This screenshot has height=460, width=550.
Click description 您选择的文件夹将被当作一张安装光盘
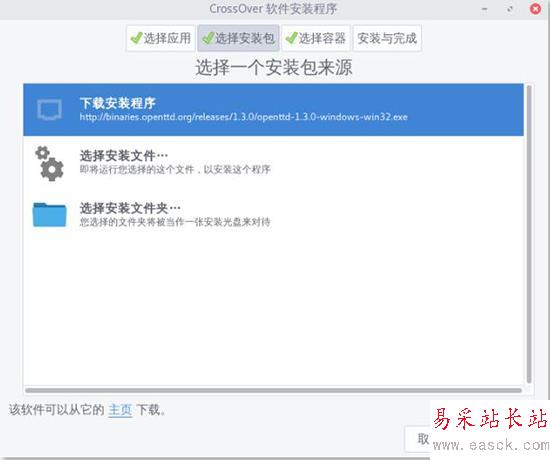175,222
